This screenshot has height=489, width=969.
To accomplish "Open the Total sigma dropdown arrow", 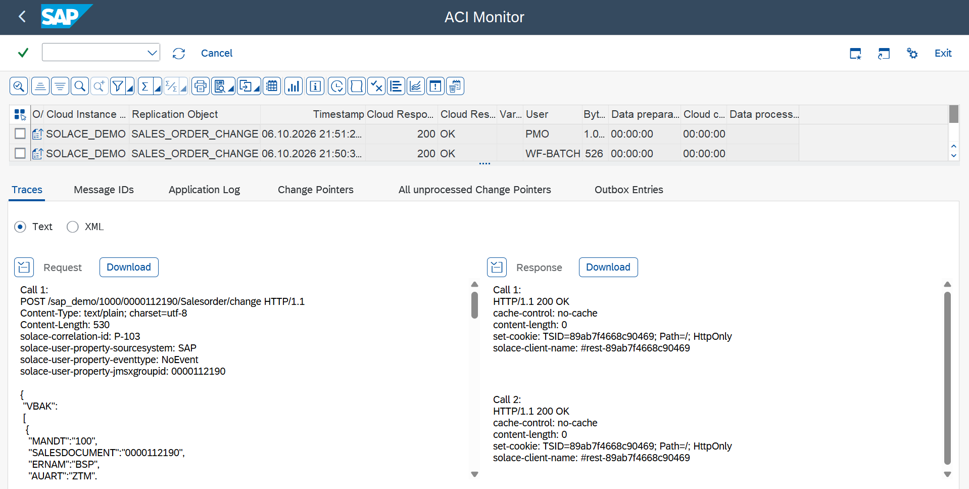I will [x=157, y=90].
